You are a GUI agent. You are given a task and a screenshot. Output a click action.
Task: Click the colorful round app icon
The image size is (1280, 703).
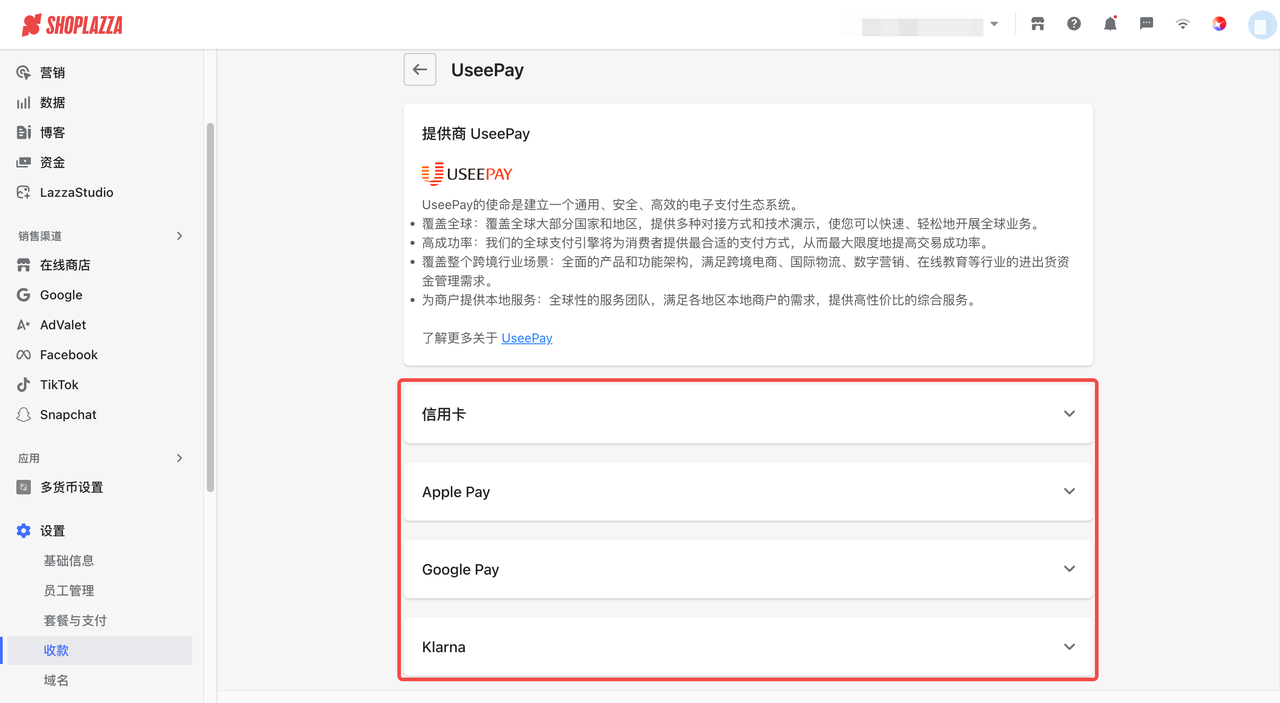tap(1219, 24)
